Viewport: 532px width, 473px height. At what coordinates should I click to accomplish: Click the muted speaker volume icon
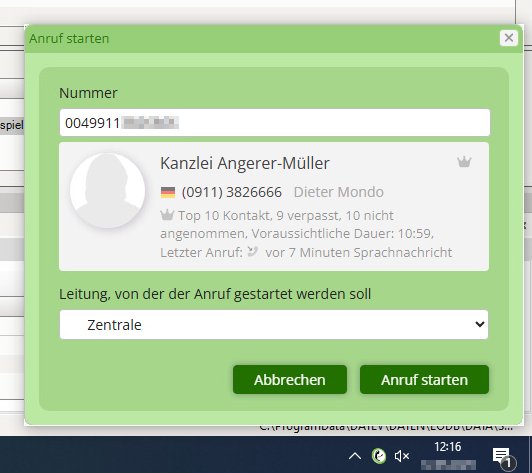tap(402, 456)
